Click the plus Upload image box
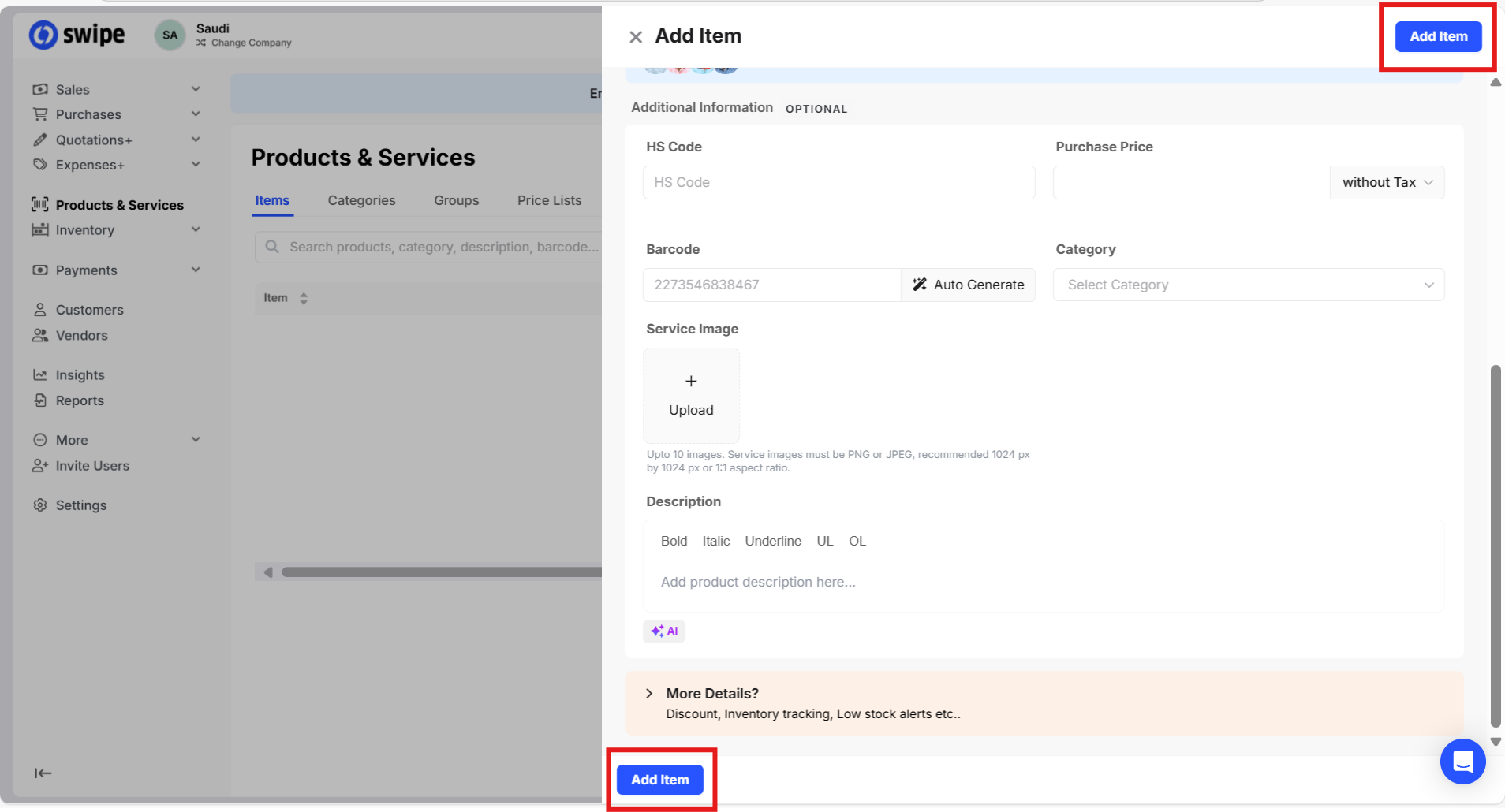This screenshot has height=812, width=1505. click(691, 395)
